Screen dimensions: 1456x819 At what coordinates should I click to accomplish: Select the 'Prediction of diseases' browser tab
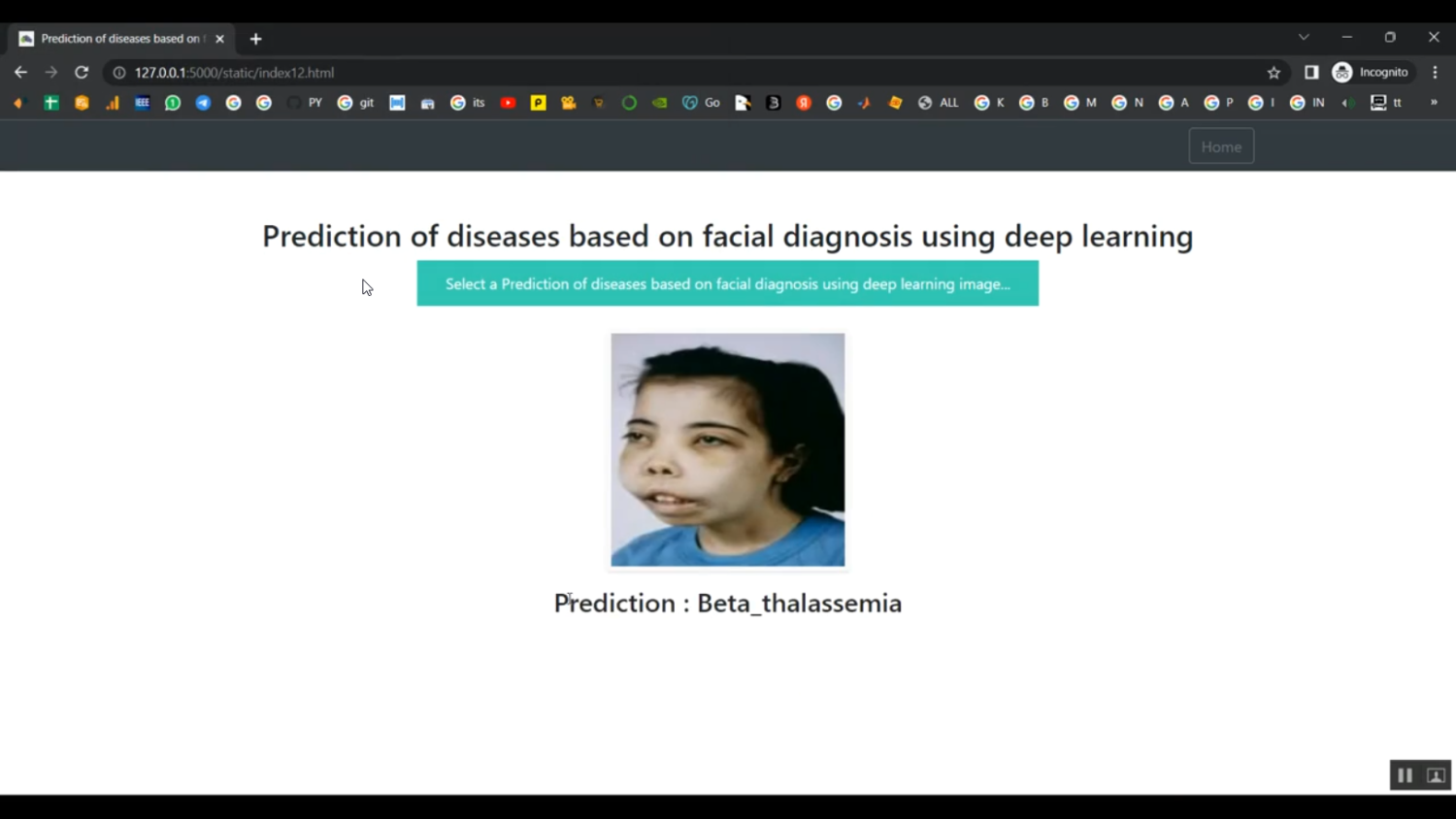pos(116,38)
